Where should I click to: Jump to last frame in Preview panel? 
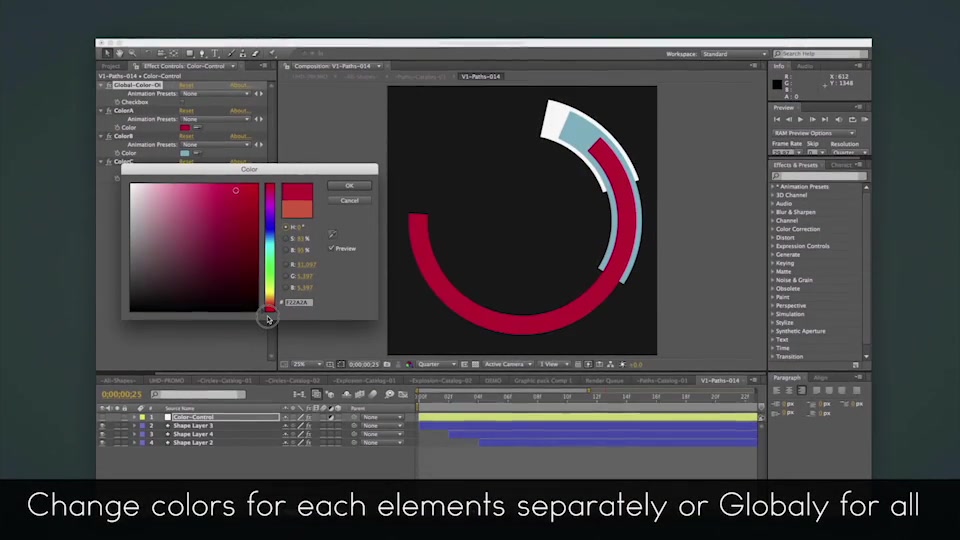(x=825, y=120)
